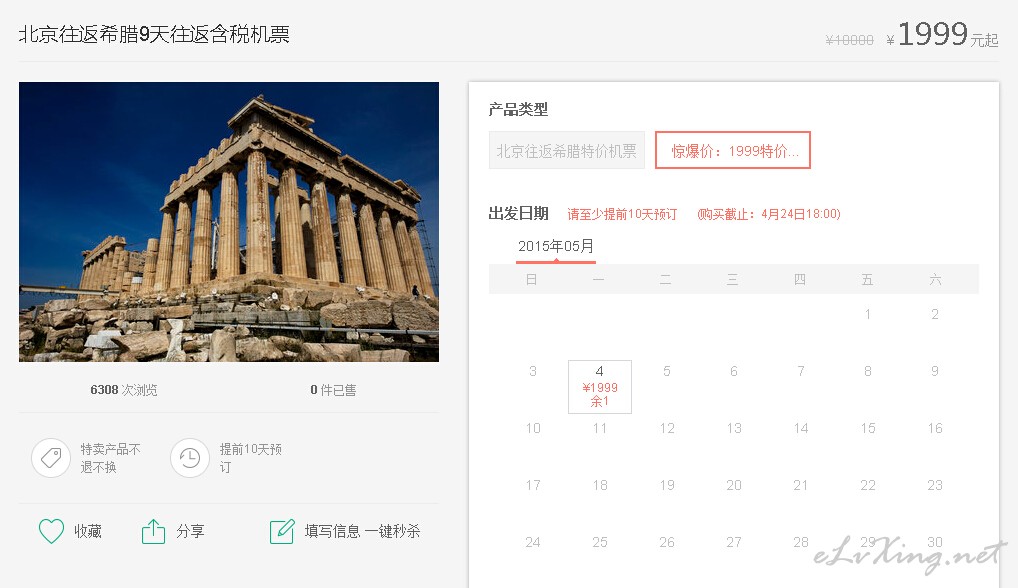The width and height of the screenshot is (1018, 588).
Task: Click calendar date 17
Action: pyautogui.click(x=533, y=485)
